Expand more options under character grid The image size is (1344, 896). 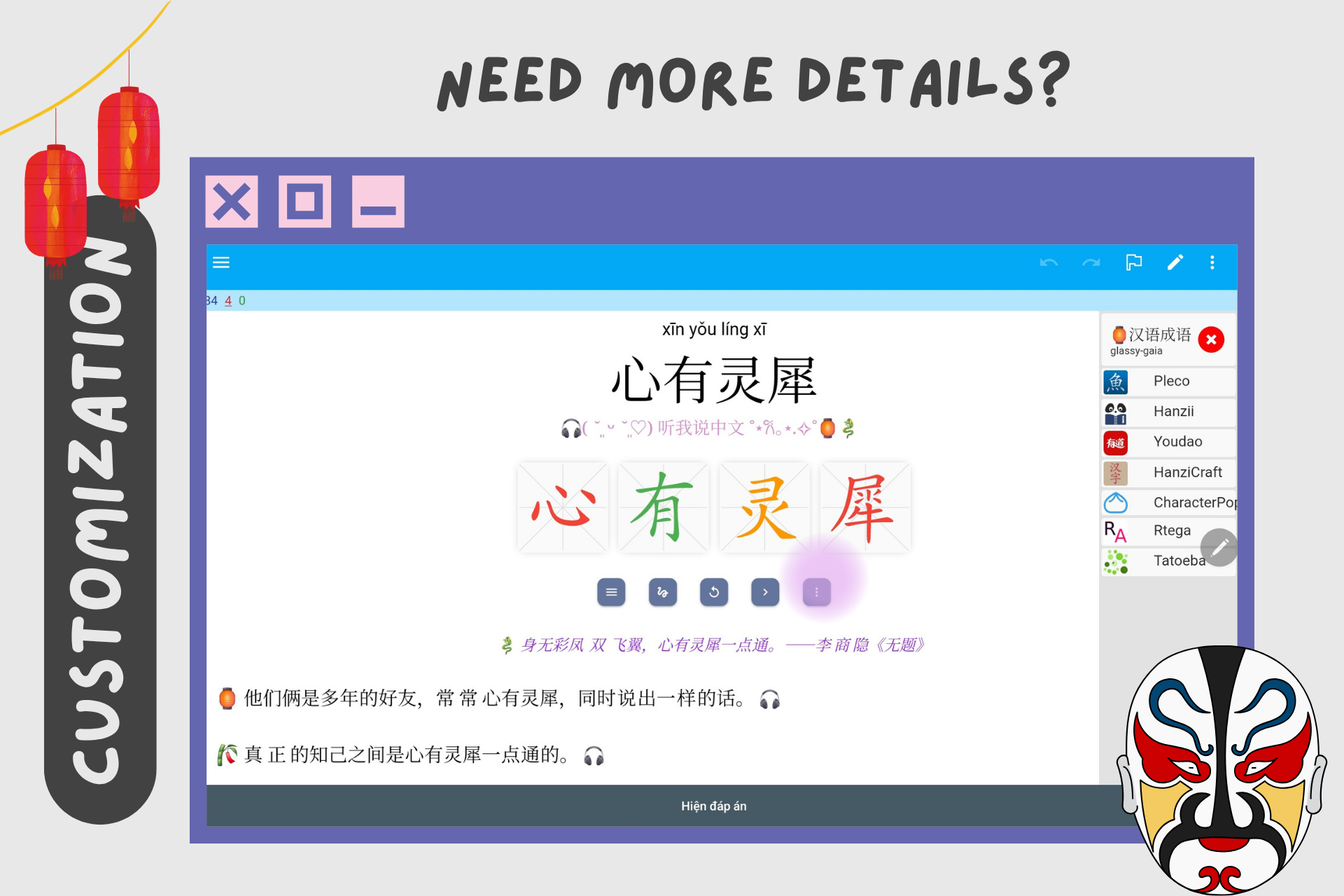(816, 592)
